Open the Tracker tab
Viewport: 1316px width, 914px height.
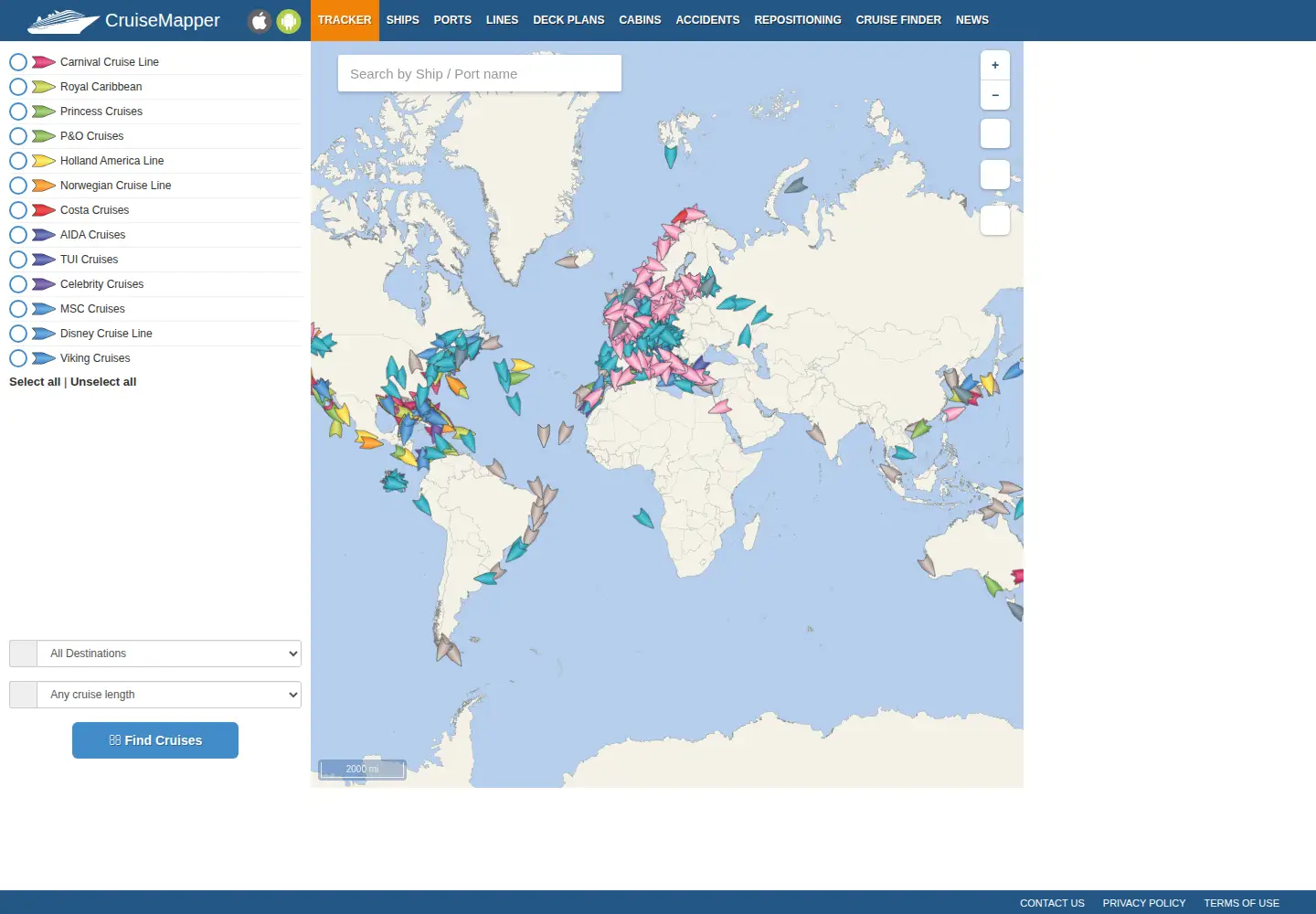pyautogui.click(x=345, y=20)
